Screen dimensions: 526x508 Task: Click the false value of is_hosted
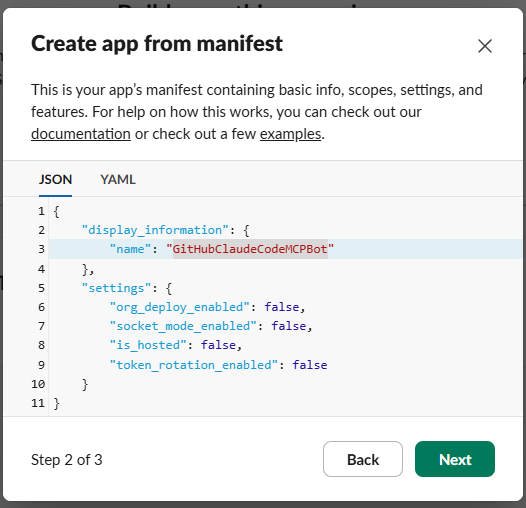pyautogui.click(x=218, y=345)
